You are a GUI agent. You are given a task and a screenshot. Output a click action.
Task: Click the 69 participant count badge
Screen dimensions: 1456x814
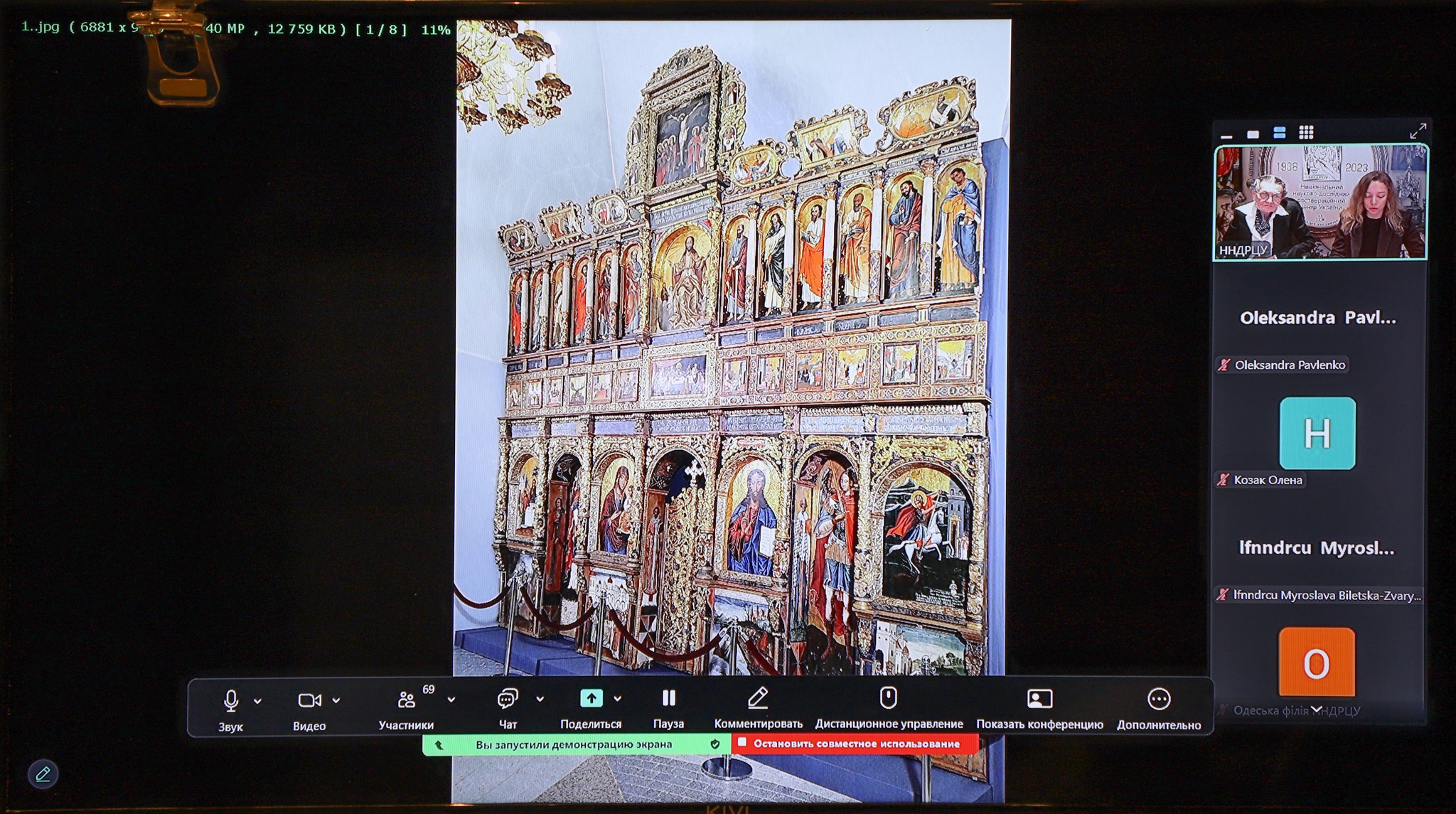tap(429, 689)
